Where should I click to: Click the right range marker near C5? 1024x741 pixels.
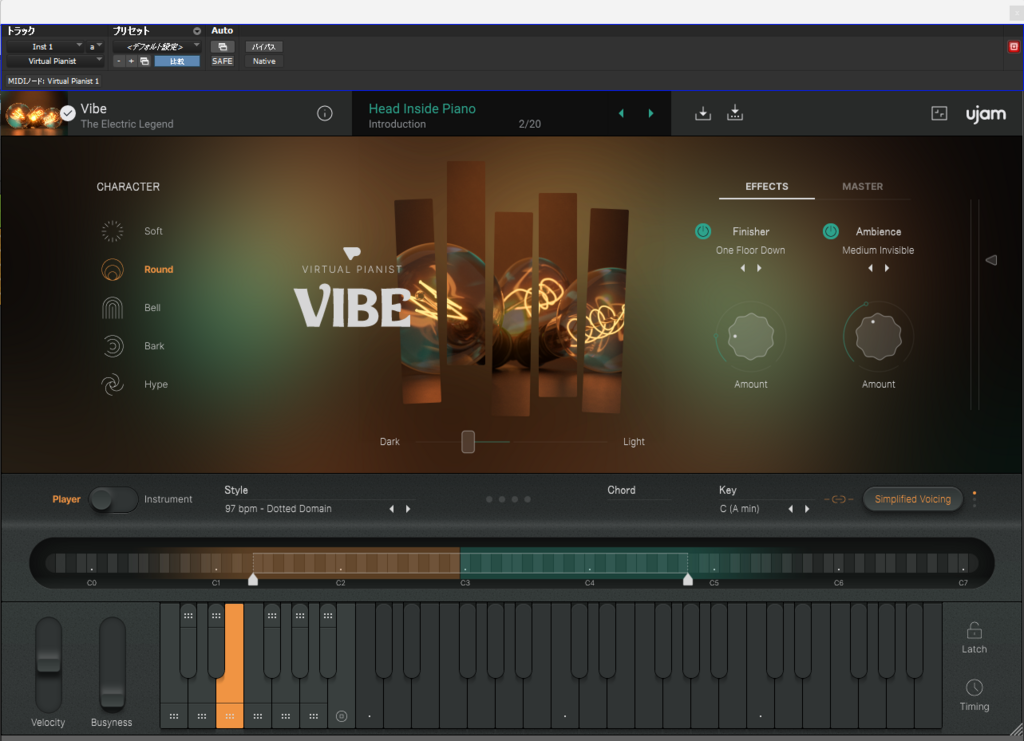(688, 579)
